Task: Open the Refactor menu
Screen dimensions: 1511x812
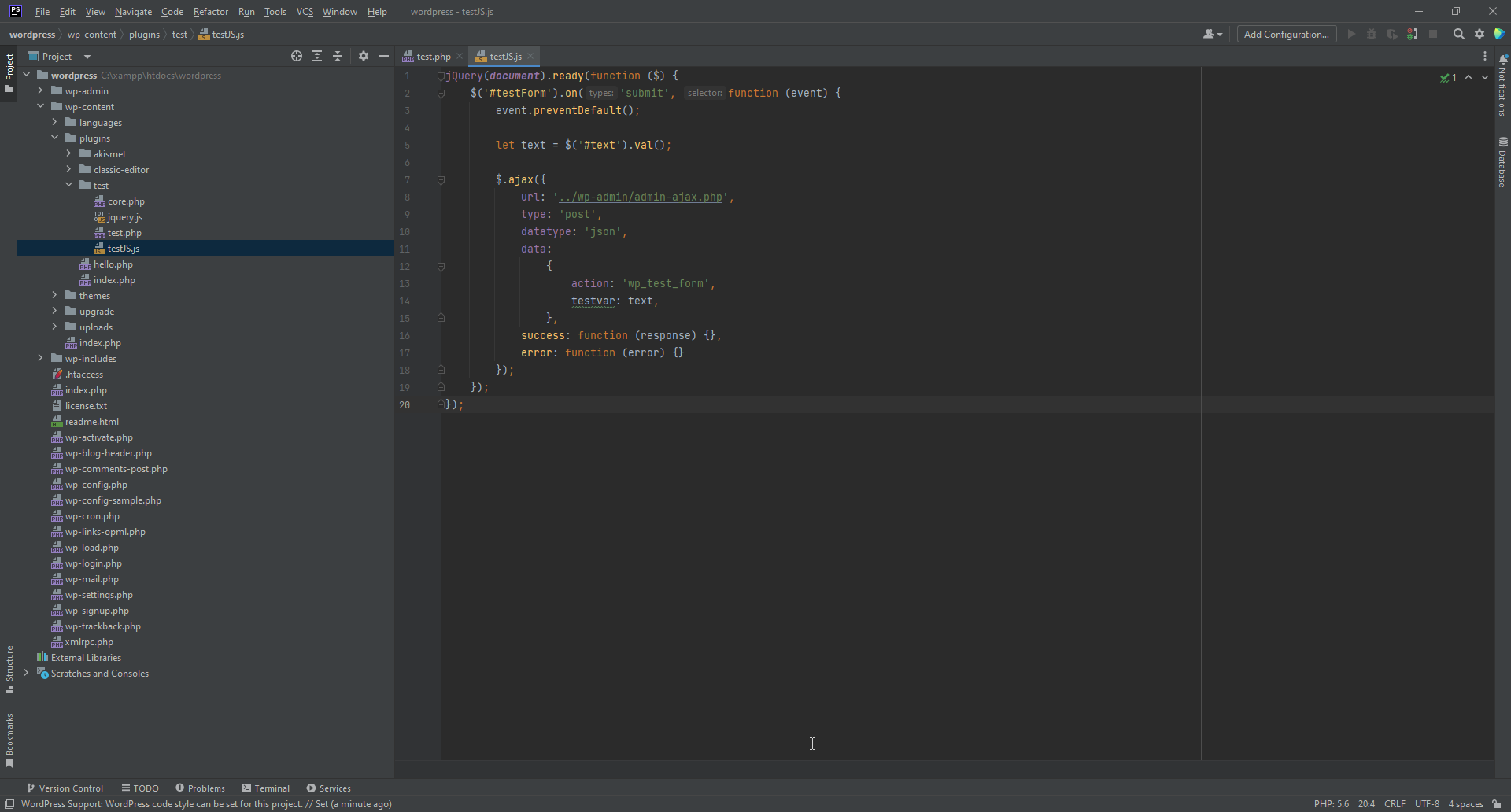Action: (x=210, y=12)
